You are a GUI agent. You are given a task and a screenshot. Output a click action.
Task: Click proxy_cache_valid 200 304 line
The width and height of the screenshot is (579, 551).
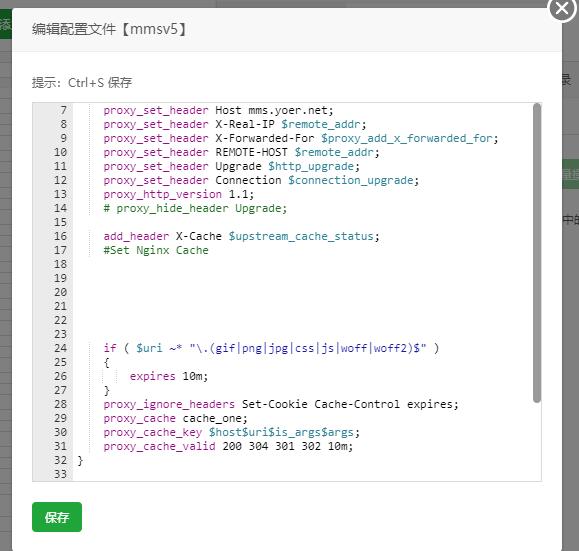[228, 446]
